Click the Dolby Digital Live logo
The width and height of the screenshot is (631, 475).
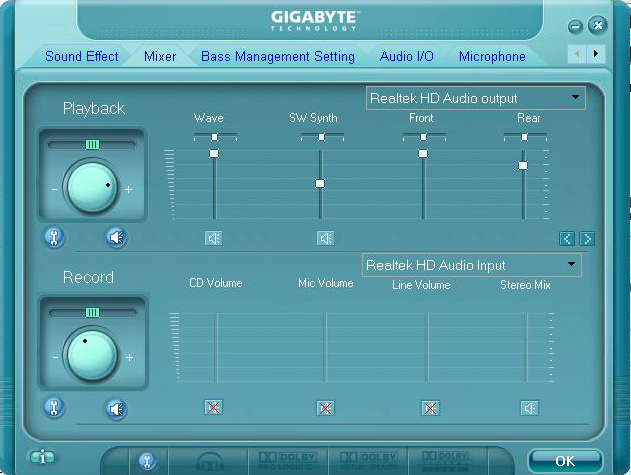(x=446, y=461)
